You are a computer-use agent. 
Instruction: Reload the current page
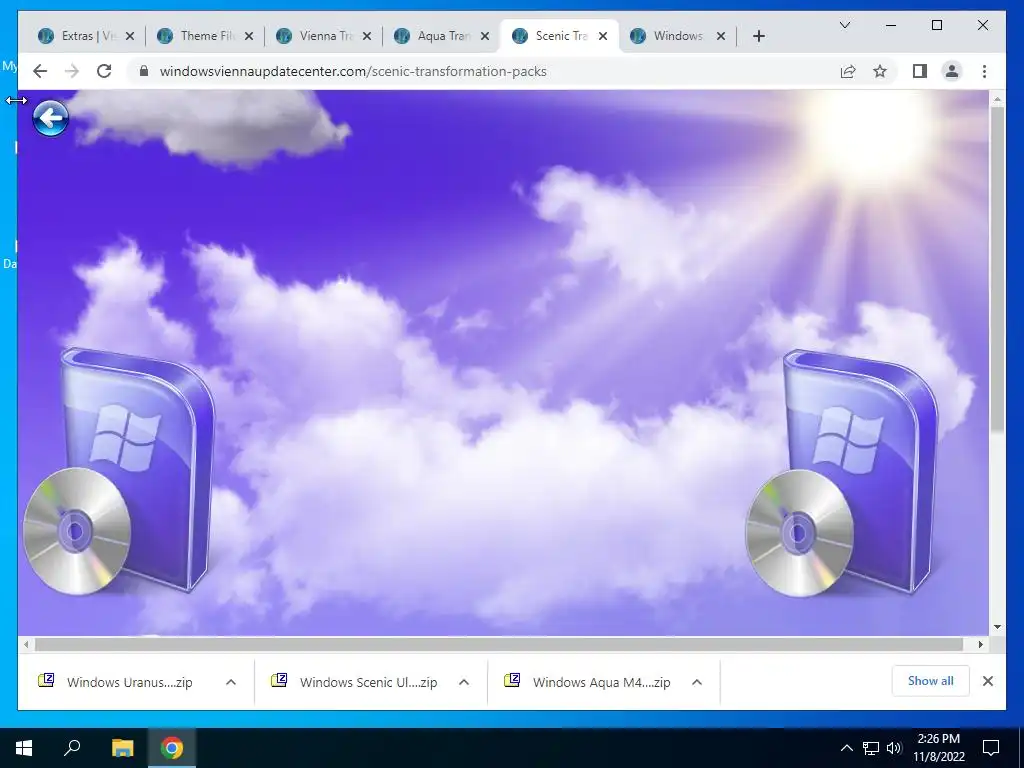(x=104, y=71)
